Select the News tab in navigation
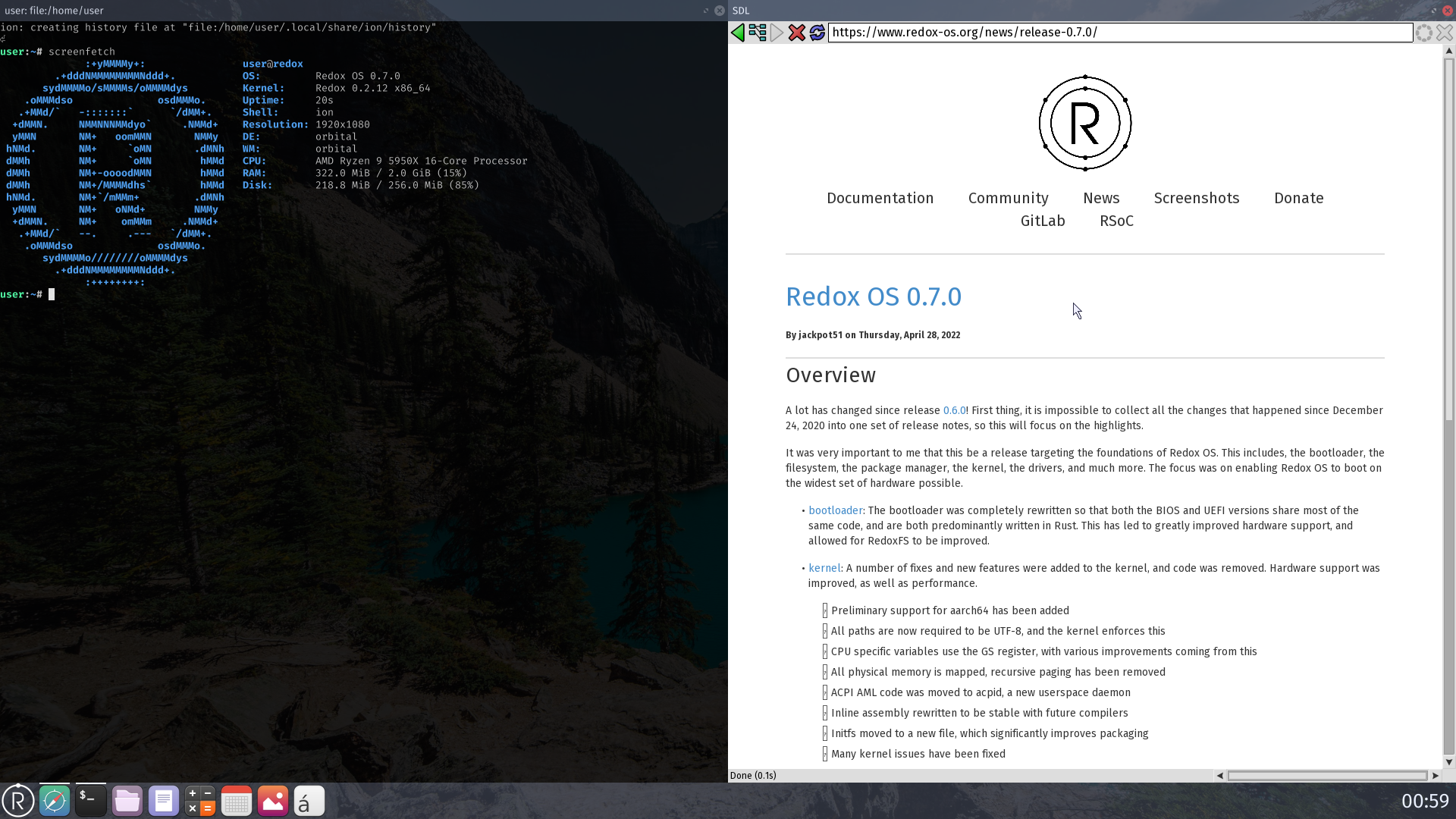 click(1101, 198)
